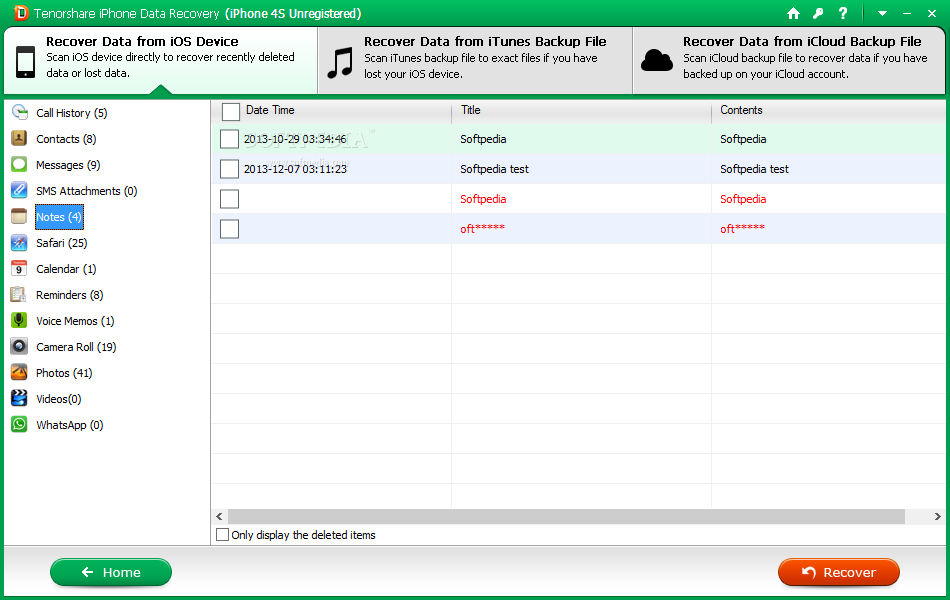Open the title bar dropdown arrow menu
This screenshot has width=950, height=600.
click(882, 13)
